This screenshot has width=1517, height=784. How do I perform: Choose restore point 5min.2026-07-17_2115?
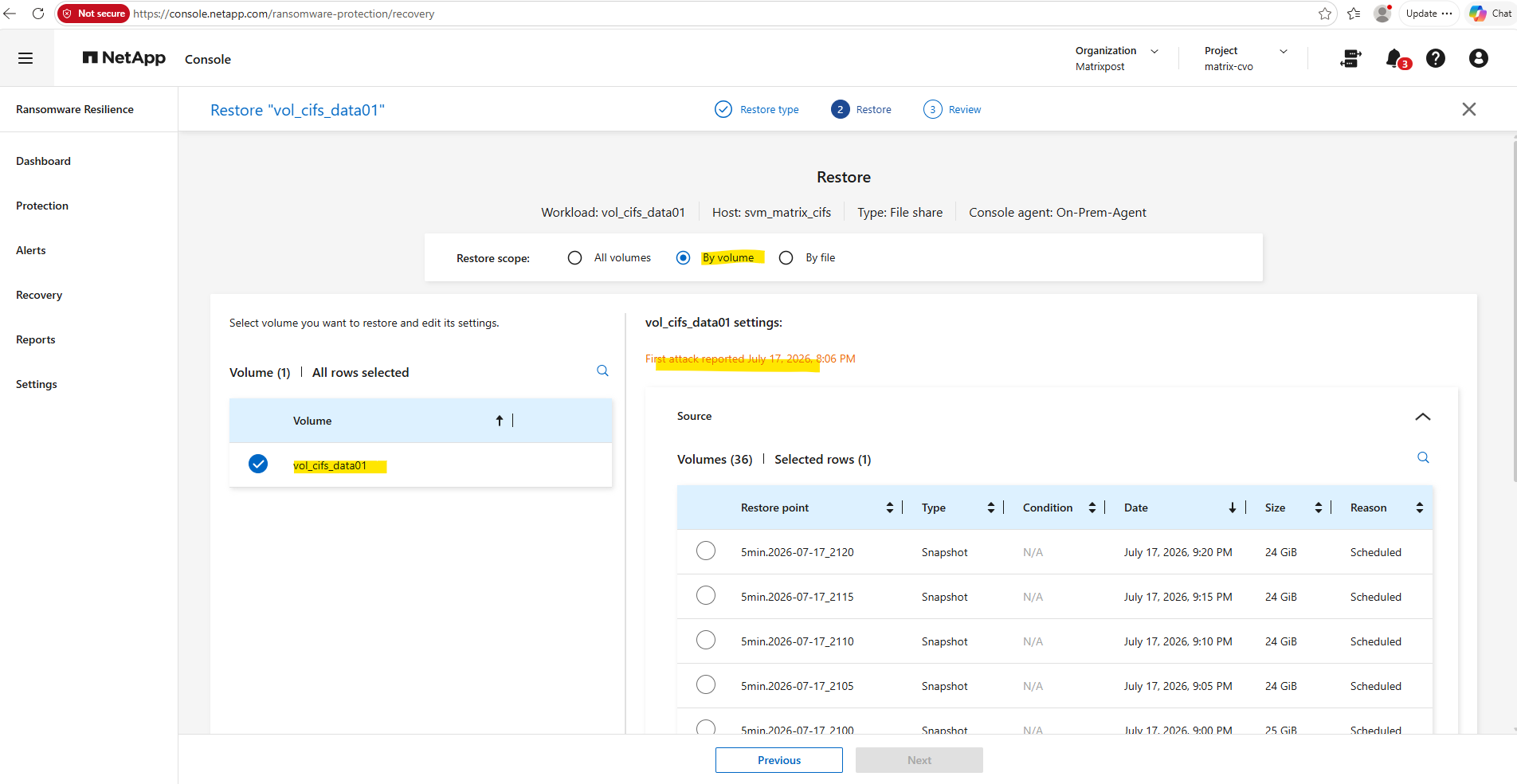(x=706, y=596)
